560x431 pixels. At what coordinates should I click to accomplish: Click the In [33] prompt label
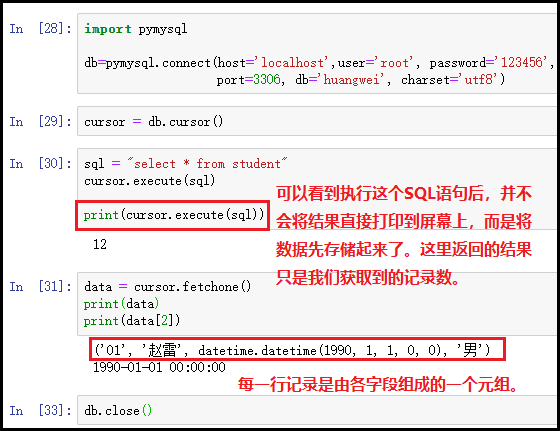point(40,410)
